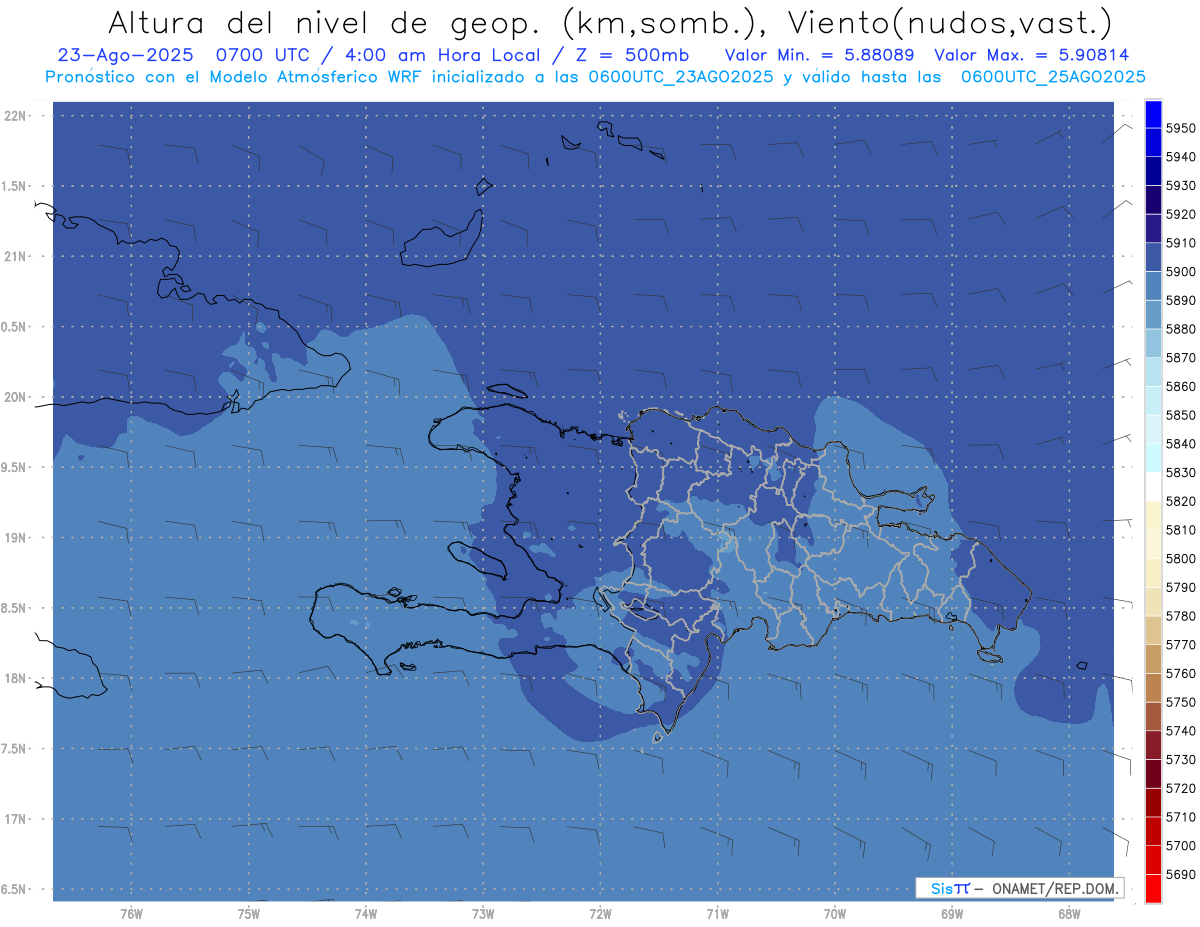Click the tan swatch between 5760 and 5770

pos(1153,659)
